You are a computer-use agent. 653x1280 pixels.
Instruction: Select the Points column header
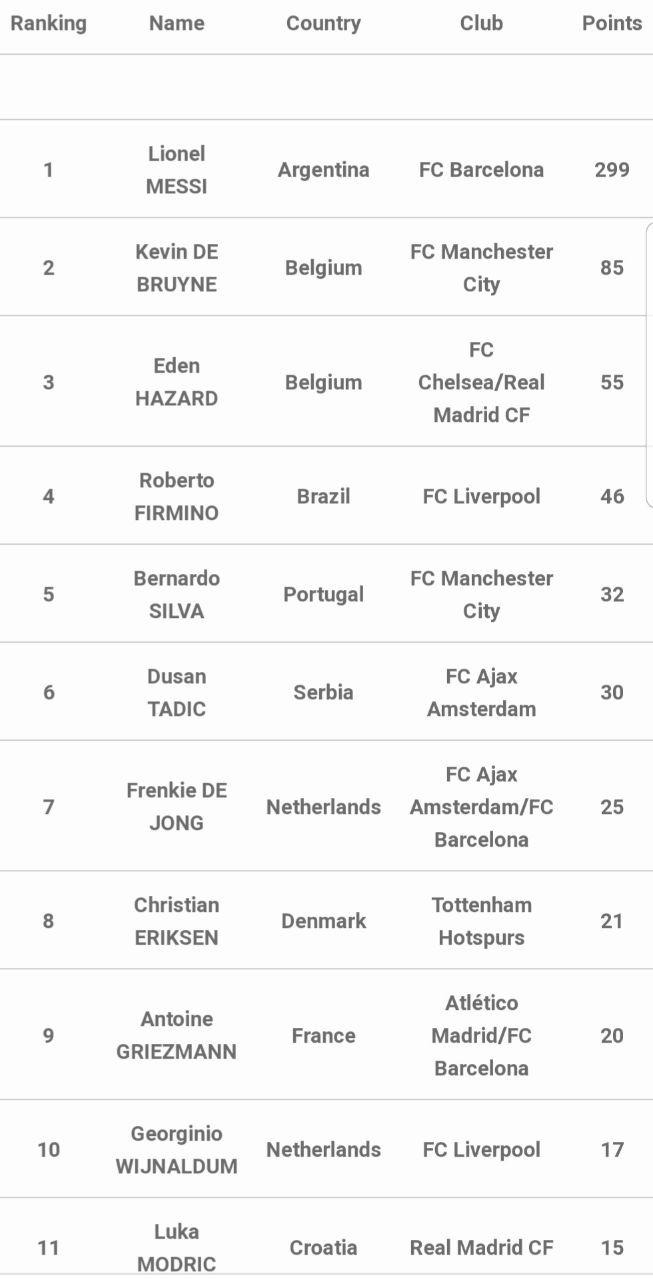[x=612, y=23]
